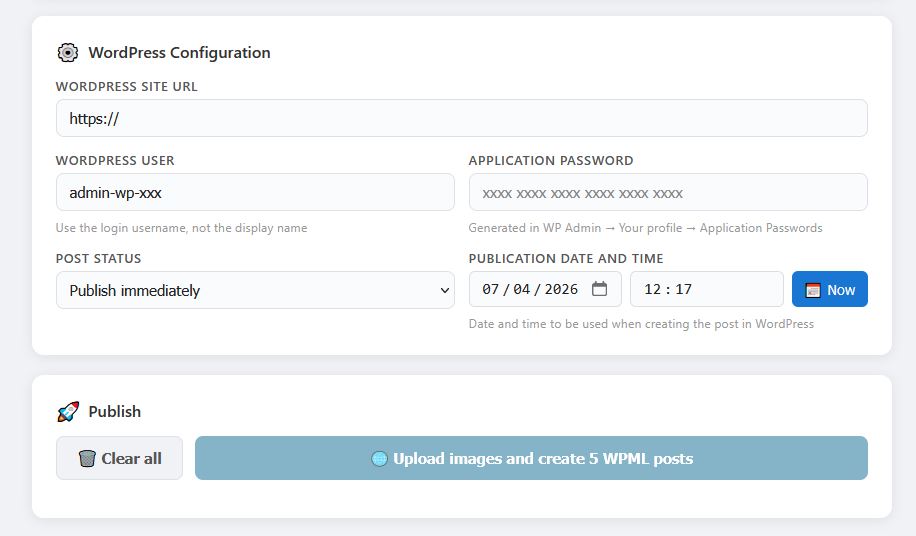Screen dimensions: 916x536
Task: Focus the WordPress Site URL field
Action: 461,118
